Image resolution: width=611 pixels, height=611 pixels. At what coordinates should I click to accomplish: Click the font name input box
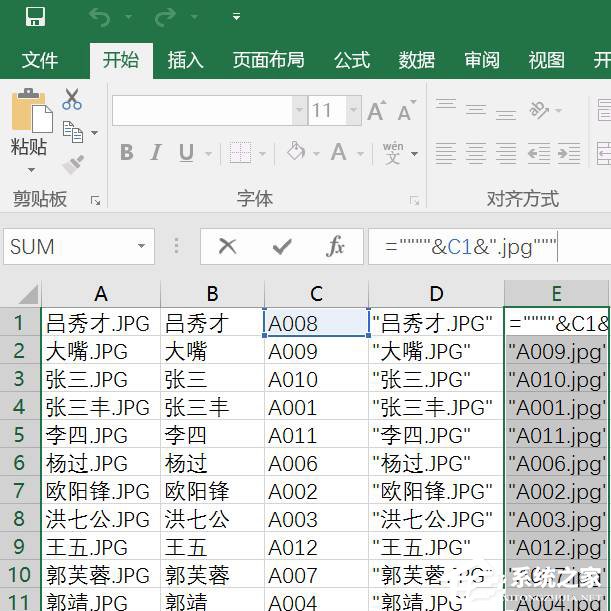[202, 111]
